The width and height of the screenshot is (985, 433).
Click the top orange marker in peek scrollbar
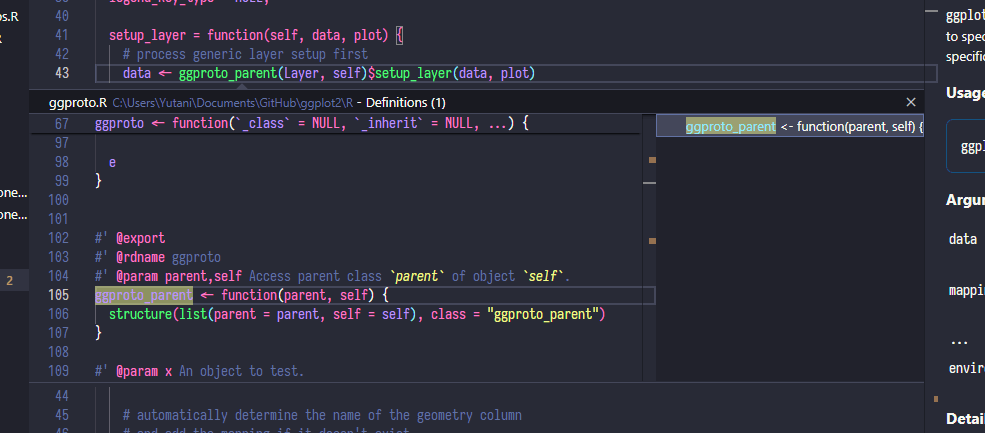651,160
